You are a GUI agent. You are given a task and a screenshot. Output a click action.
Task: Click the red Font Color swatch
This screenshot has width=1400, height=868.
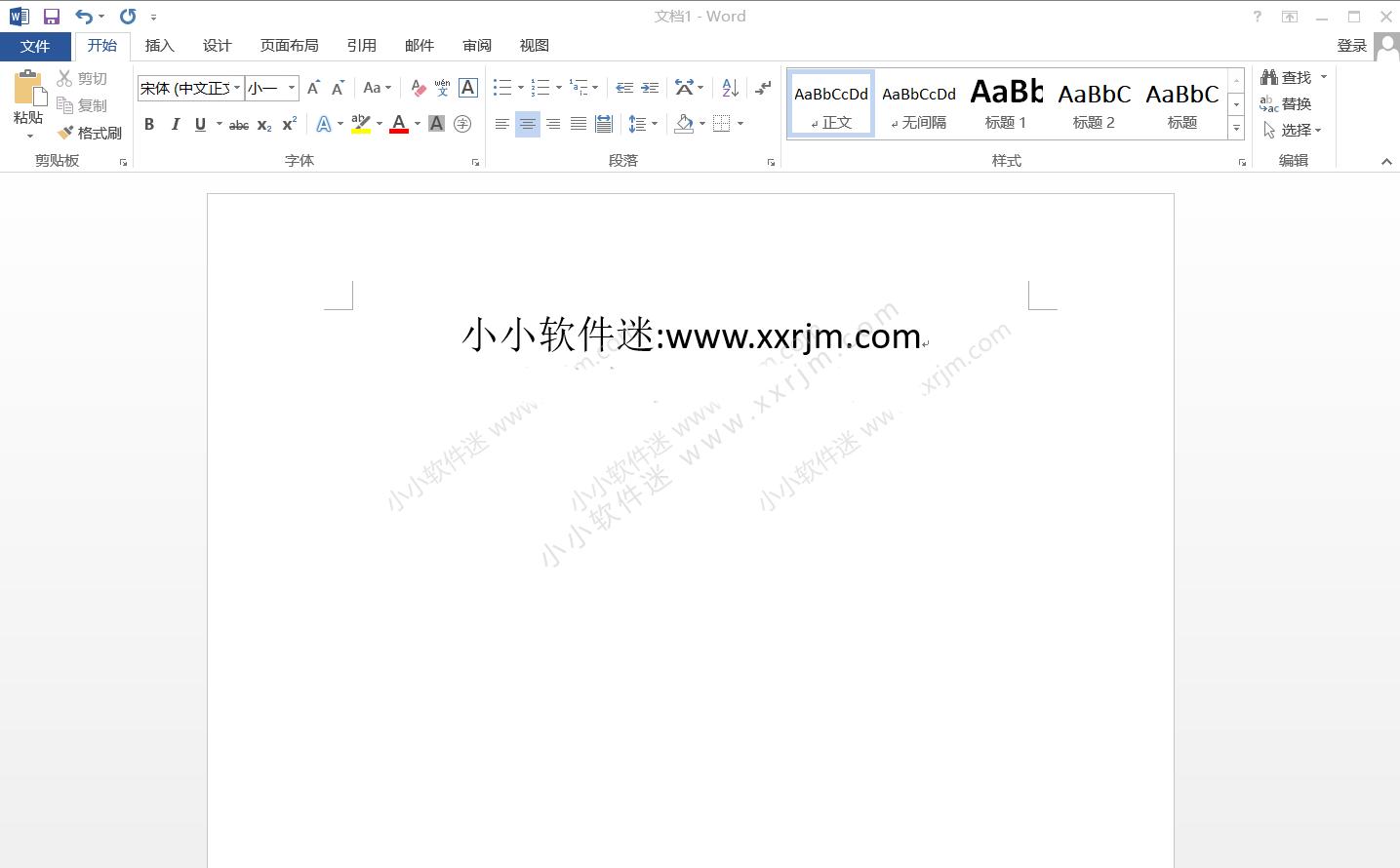point(398,124)
